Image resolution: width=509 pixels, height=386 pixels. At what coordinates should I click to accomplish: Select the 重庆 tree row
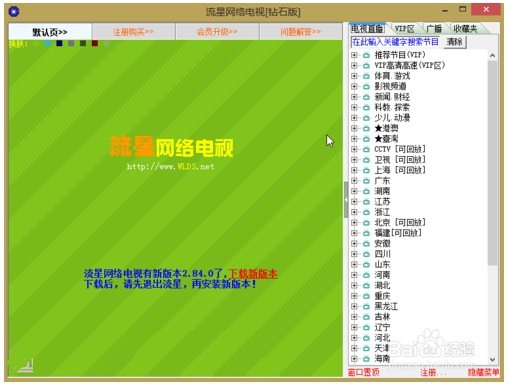click(x=382, y=296)
